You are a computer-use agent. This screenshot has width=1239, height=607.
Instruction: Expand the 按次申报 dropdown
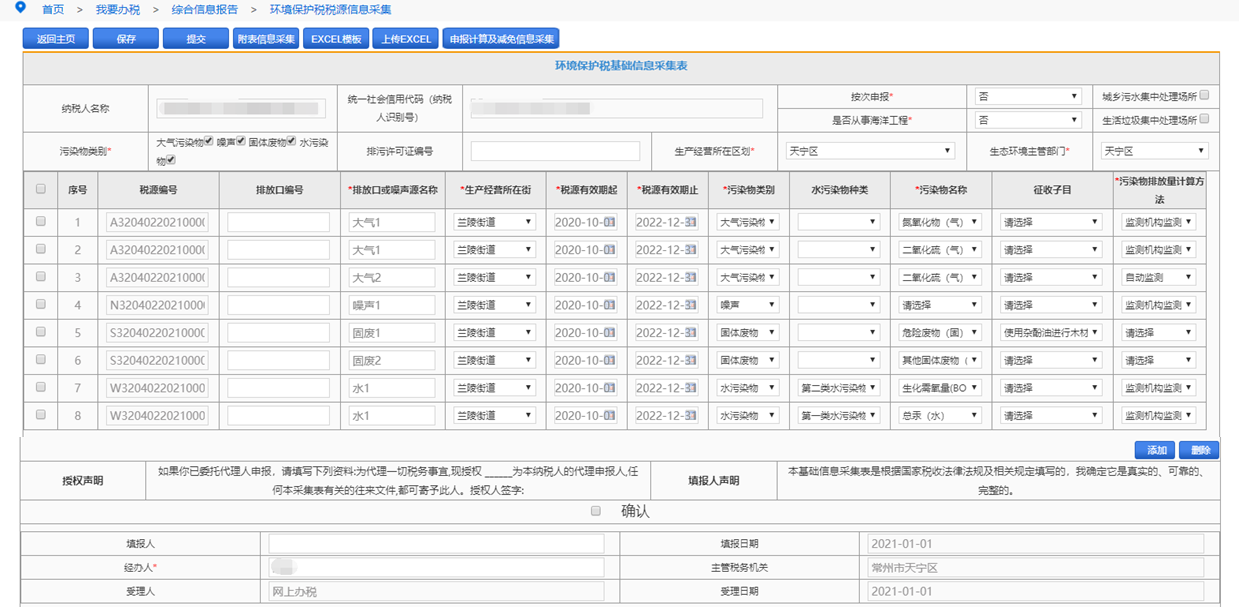point(1027,97)
